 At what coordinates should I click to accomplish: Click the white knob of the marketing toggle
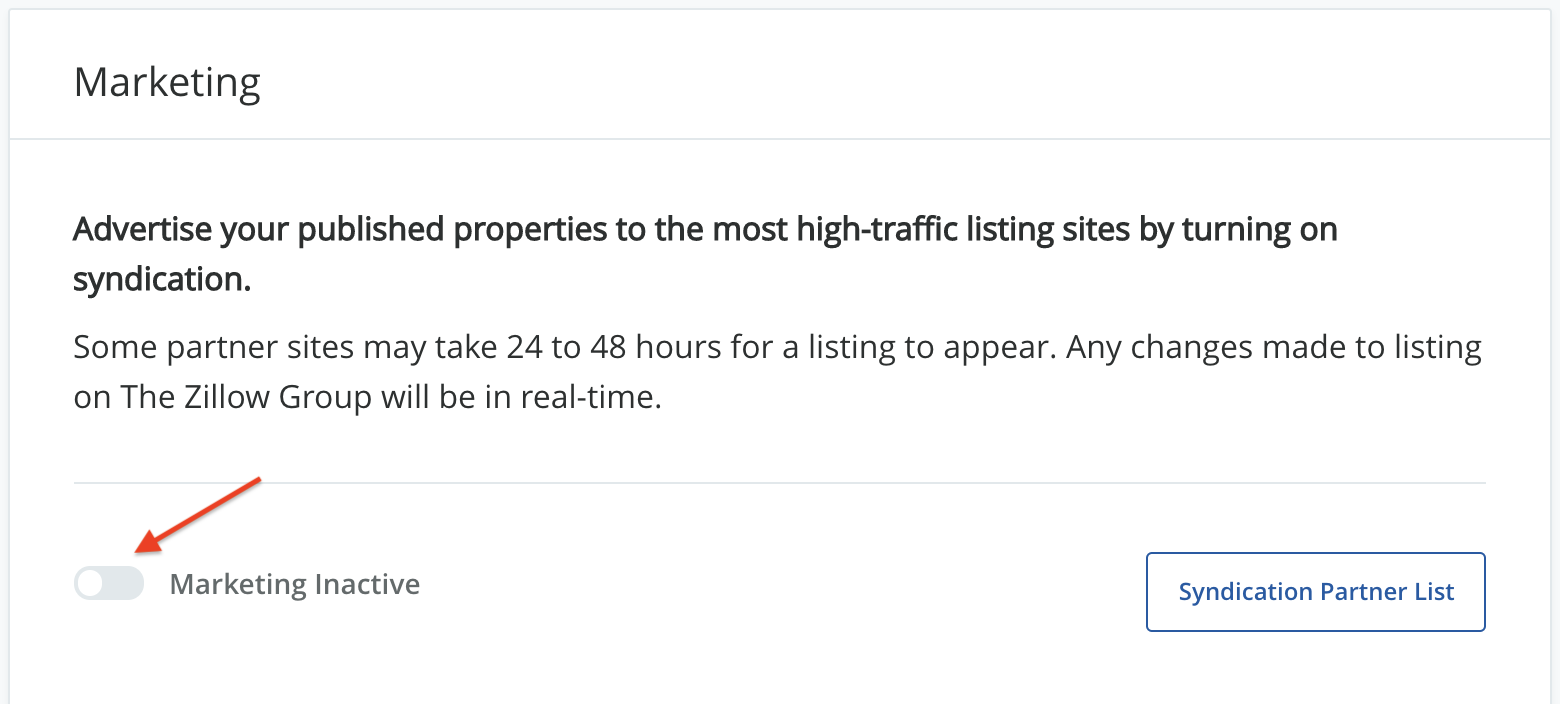pyautogui.click(x=92, y=584)
